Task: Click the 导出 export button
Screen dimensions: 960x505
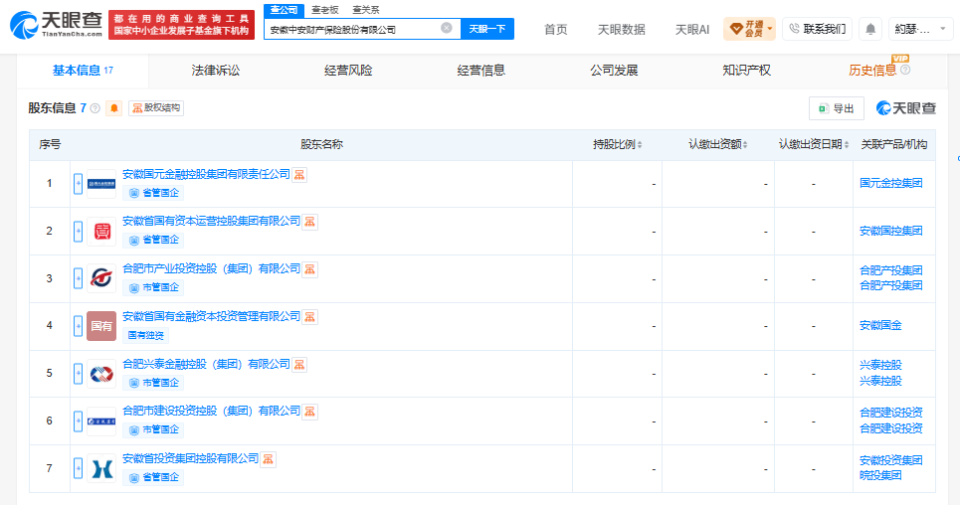Action: pos(836,108)
